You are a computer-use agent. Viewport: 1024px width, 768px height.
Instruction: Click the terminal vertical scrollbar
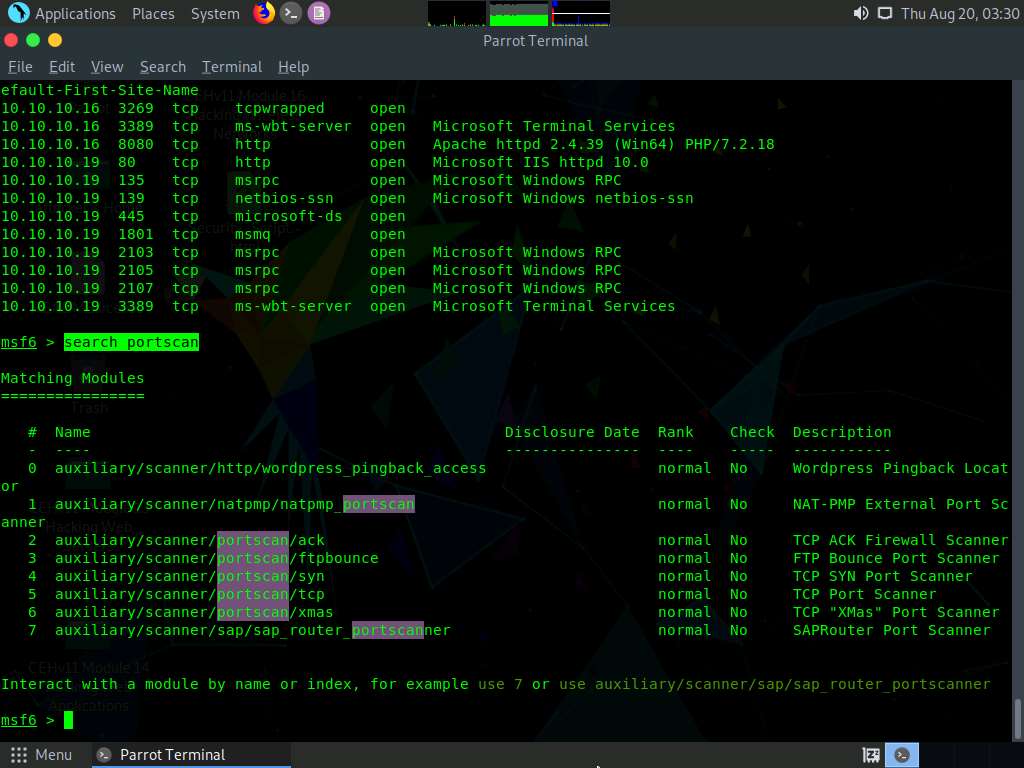(1017, 719)
